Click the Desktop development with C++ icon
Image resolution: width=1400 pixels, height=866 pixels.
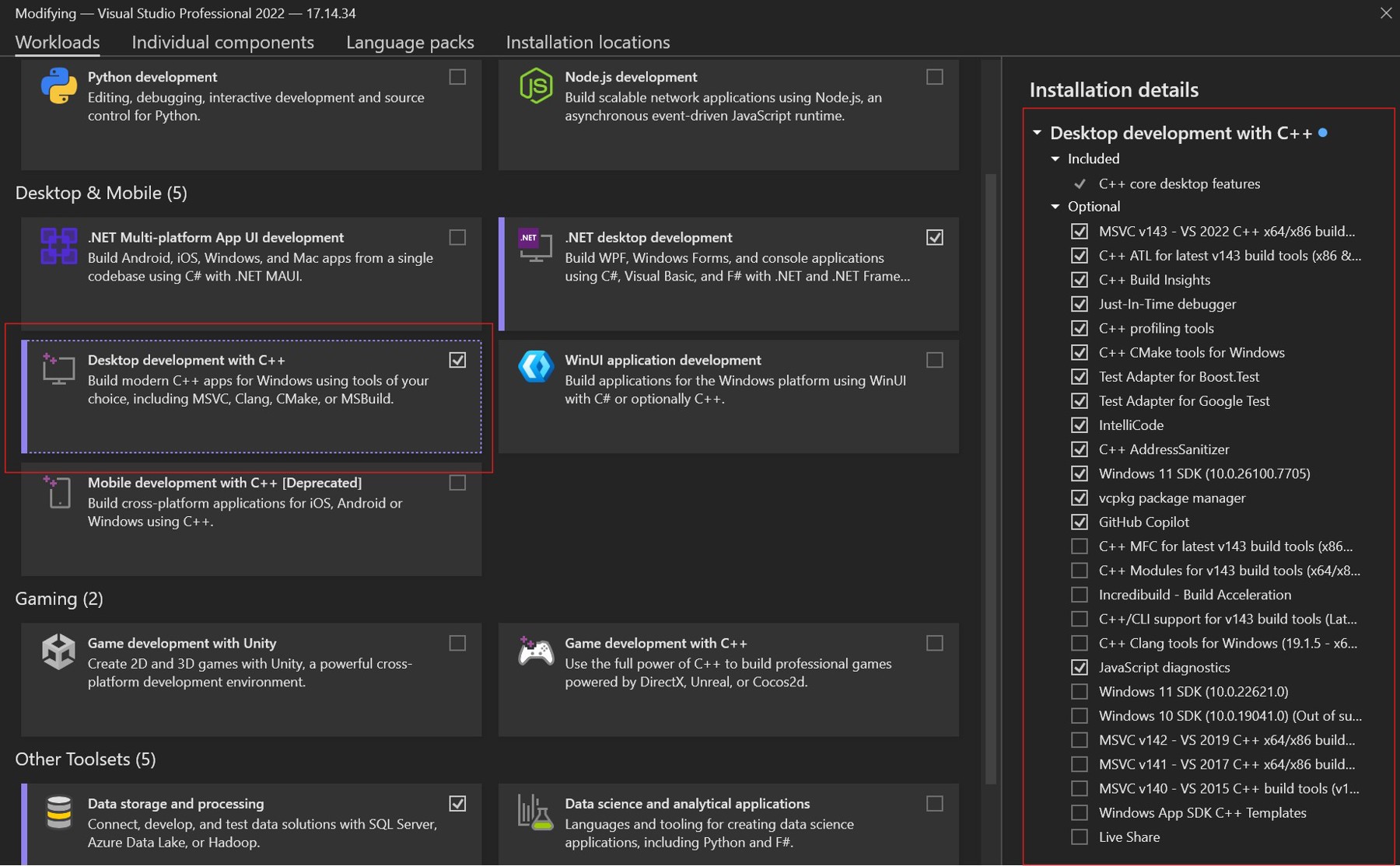tap(59, 368)
